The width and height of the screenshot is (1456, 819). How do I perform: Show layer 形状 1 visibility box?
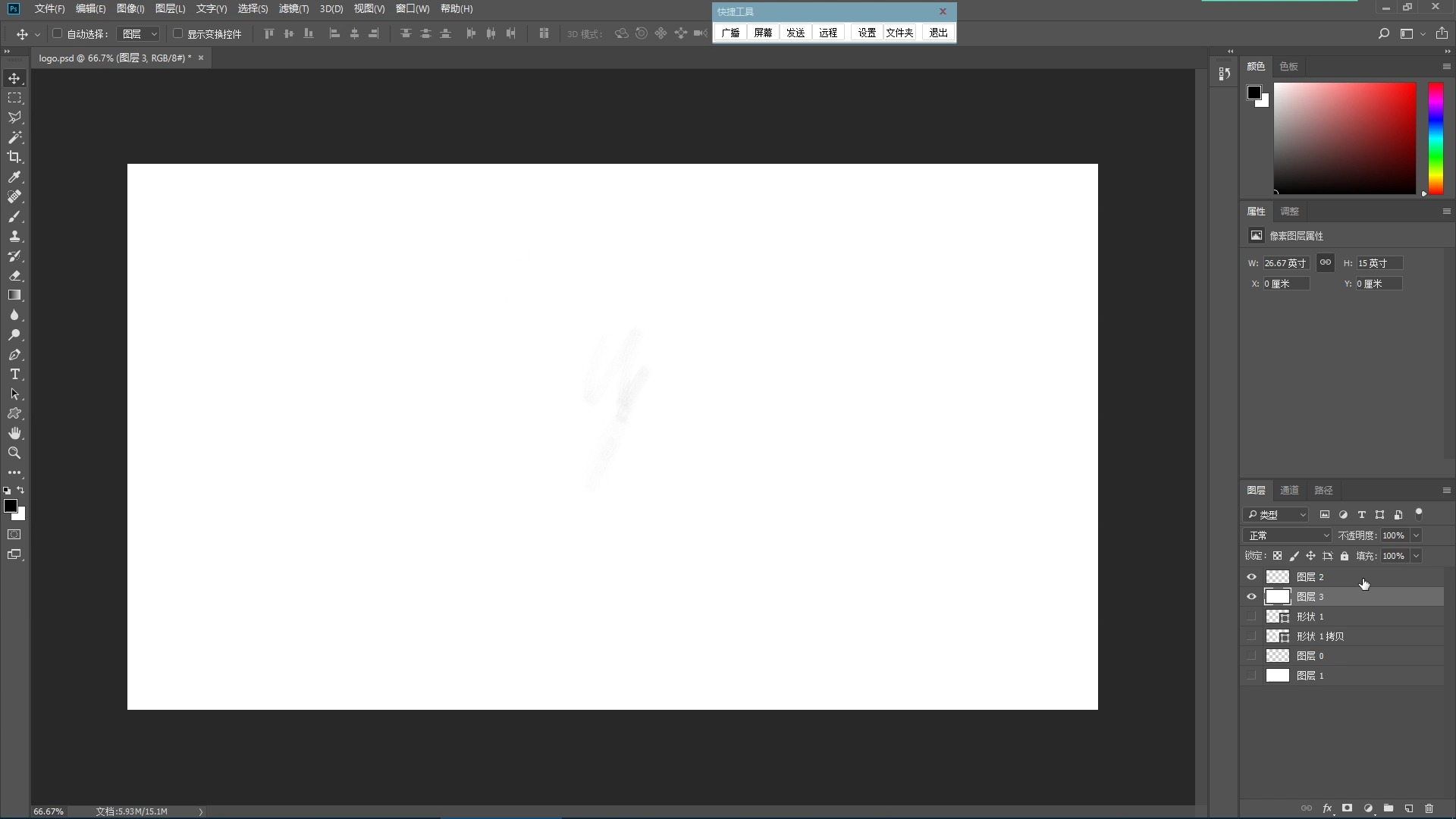pyautogui.click(x=1252, y=617)
